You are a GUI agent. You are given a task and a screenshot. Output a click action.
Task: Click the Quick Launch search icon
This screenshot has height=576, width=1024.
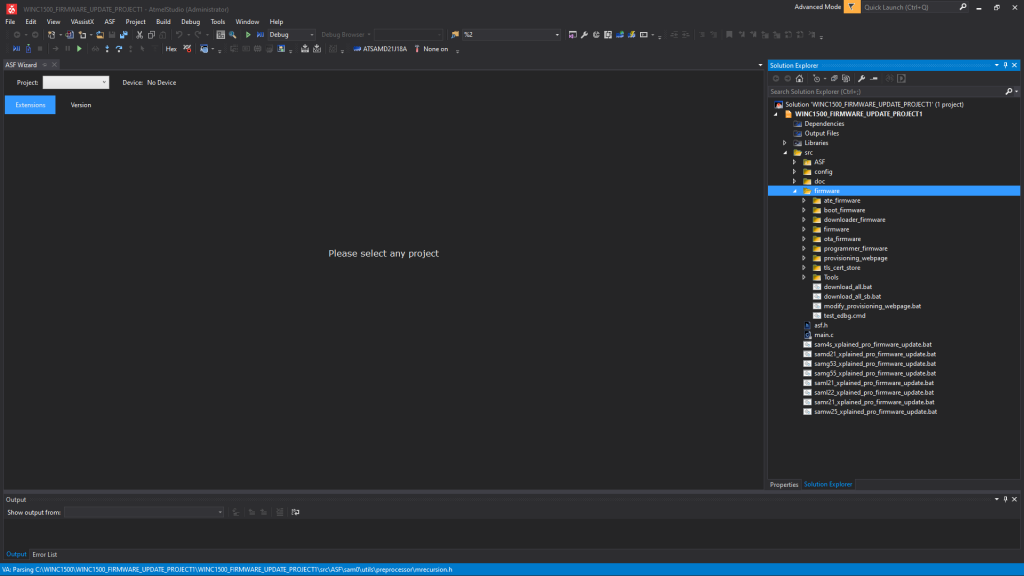(x=963, y=7)
